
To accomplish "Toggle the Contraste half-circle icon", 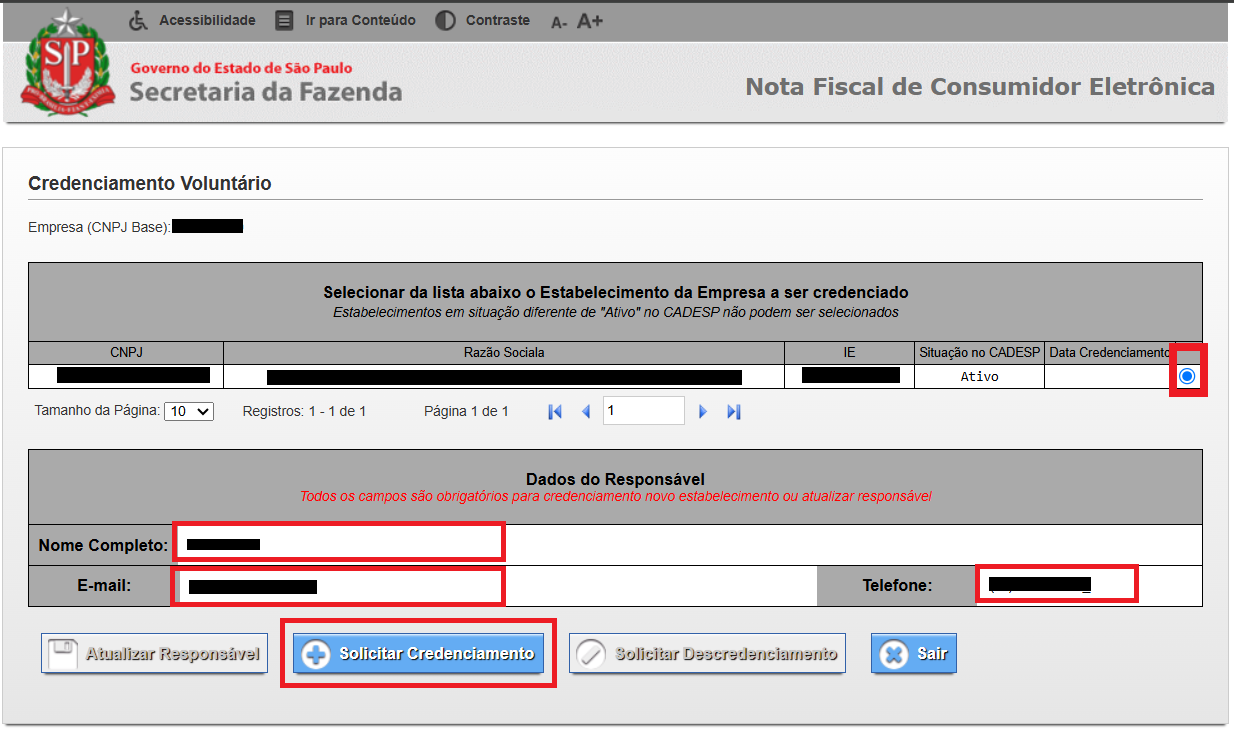I will [445, 20].
